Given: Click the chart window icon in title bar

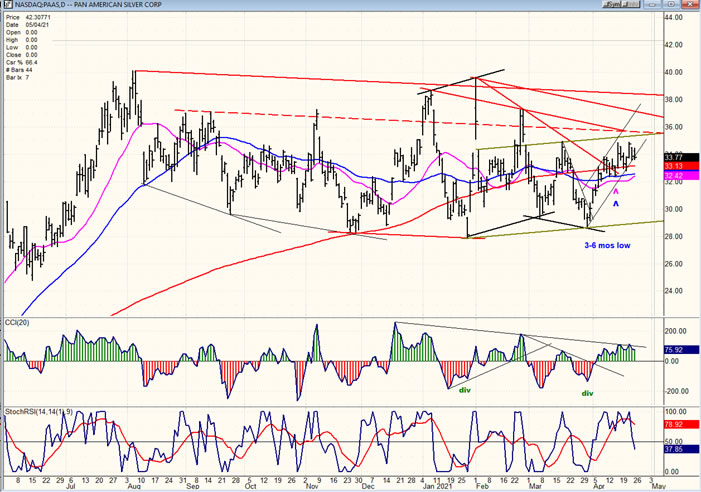Looking at the screenshot, I should (7, 4).
